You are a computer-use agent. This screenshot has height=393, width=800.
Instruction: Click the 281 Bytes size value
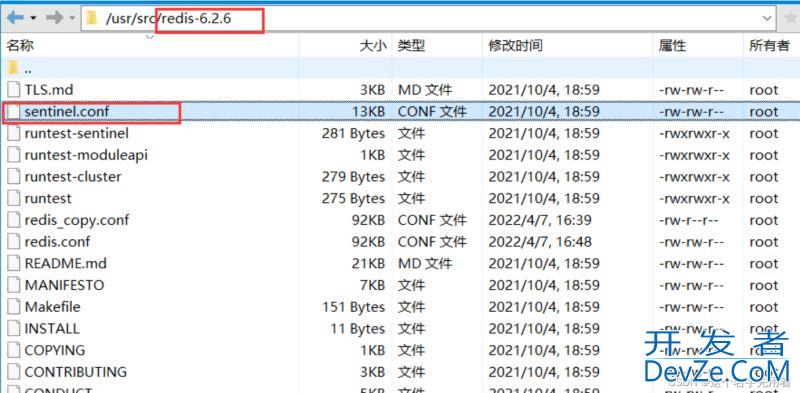click(x=353, y=133)
